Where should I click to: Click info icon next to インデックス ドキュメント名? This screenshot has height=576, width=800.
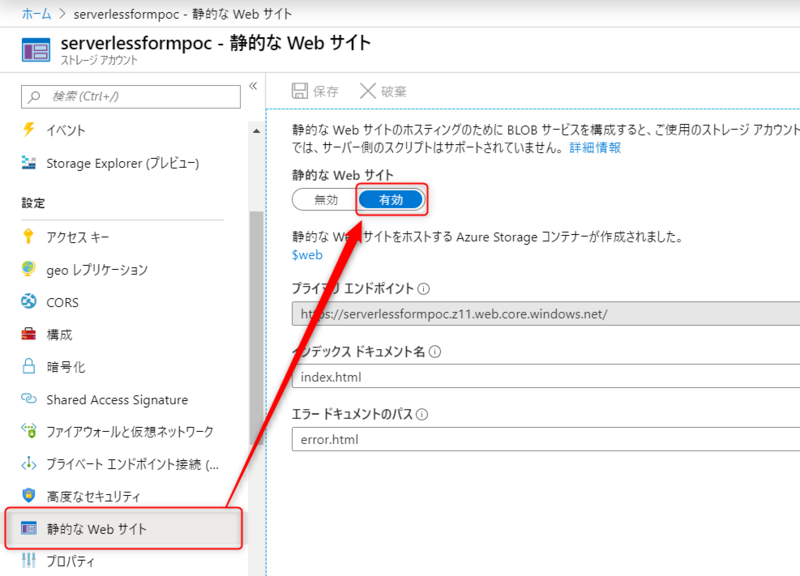[x=435, y=352]
